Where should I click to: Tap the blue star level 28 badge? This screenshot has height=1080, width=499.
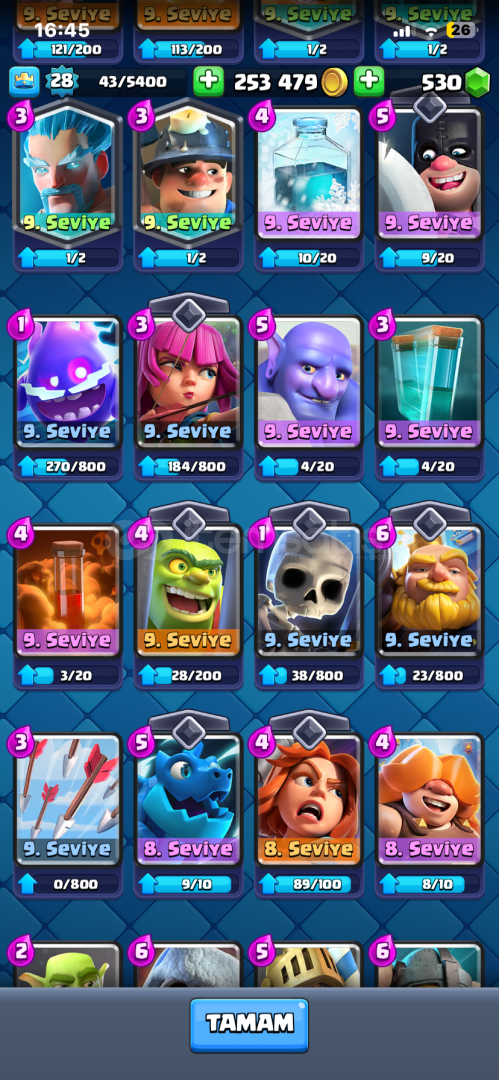pos(62,81)
